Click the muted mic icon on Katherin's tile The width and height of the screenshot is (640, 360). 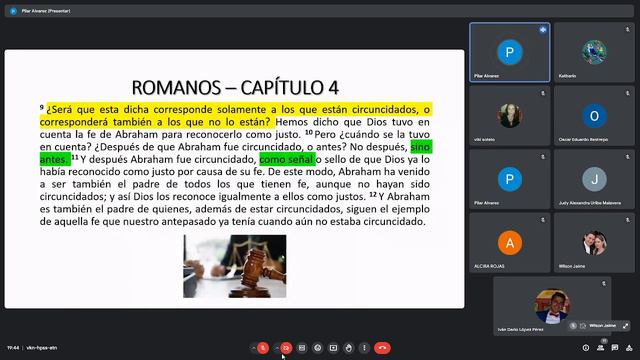point(627,29)
